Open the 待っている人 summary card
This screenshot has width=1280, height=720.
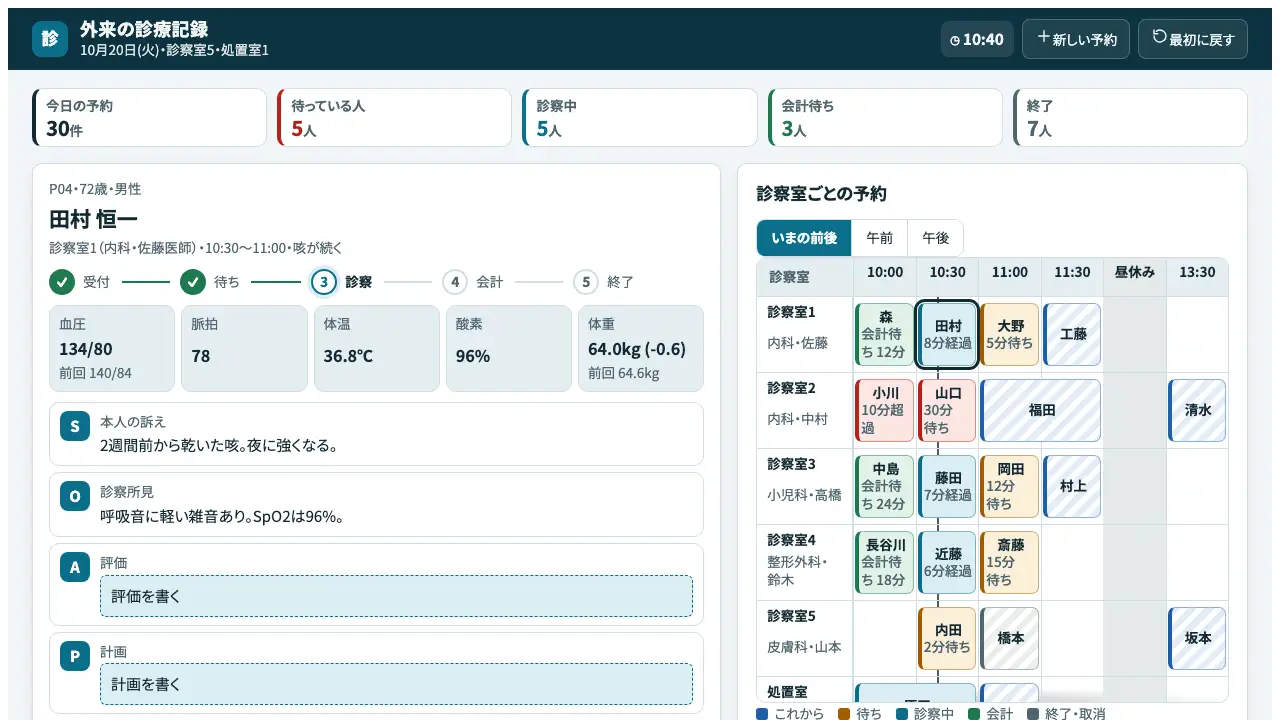pos(395,118)
